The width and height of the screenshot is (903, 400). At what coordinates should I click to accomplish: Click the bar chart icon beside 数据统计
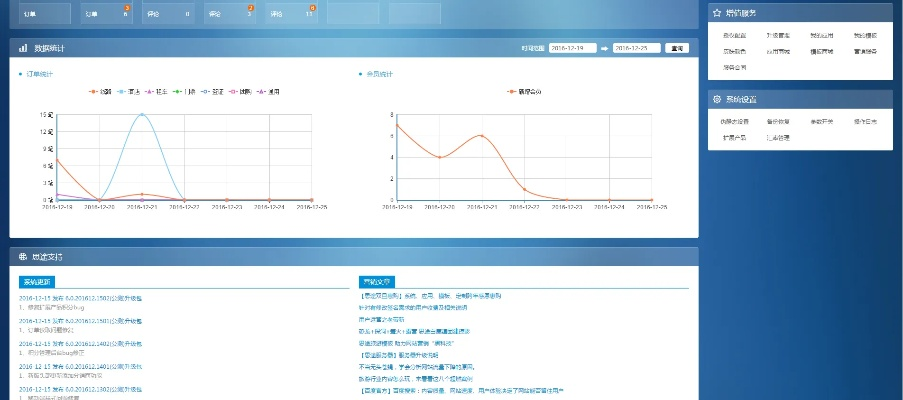tap(22, 47)
